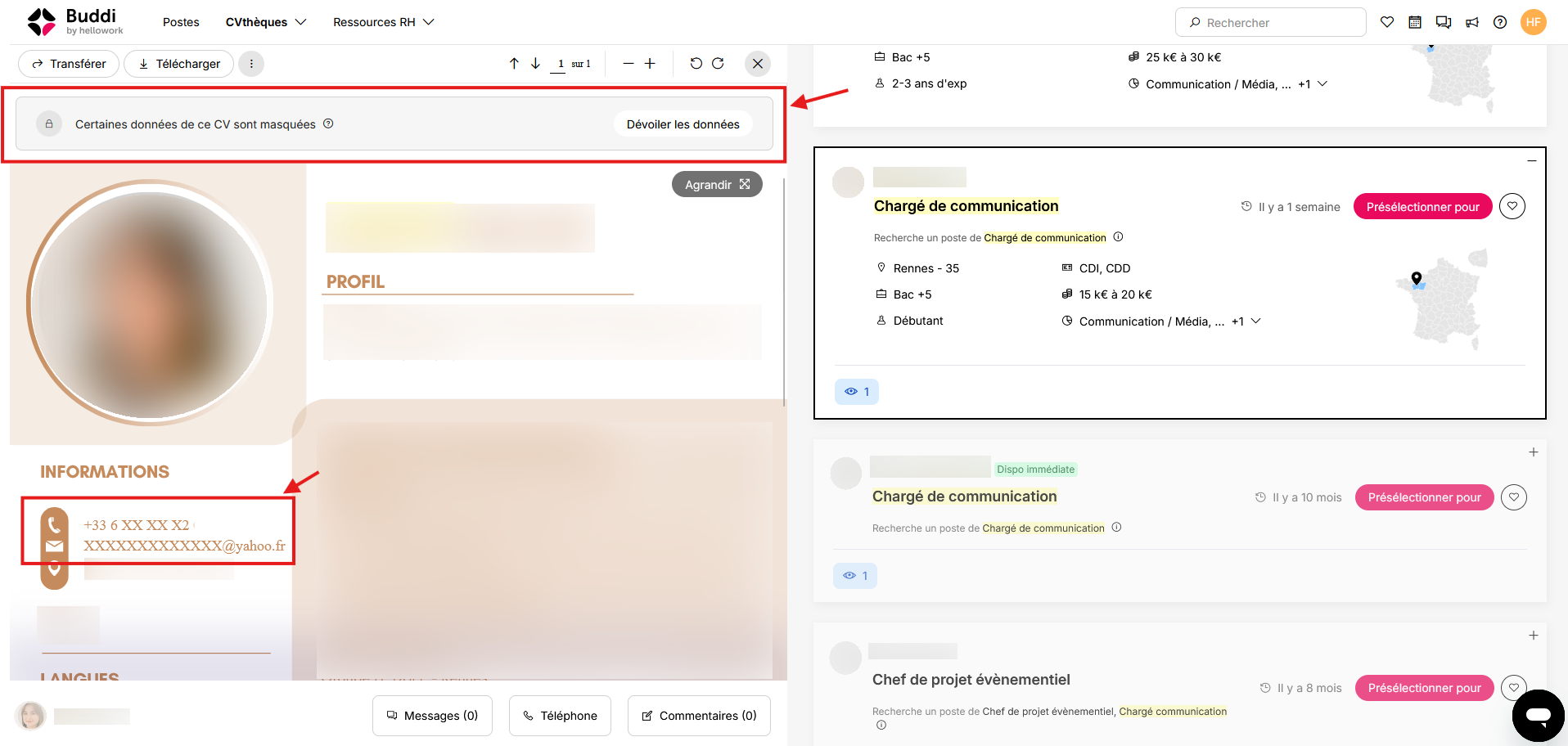Screen dimensions: 1568x746
Task: Expand the Dispo immédiate candidate card
Action: pos(1534,452)
